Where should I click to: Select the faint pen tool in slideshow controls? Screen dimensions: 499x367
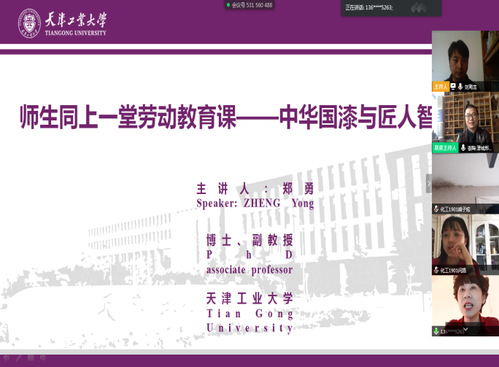[19, 358]
